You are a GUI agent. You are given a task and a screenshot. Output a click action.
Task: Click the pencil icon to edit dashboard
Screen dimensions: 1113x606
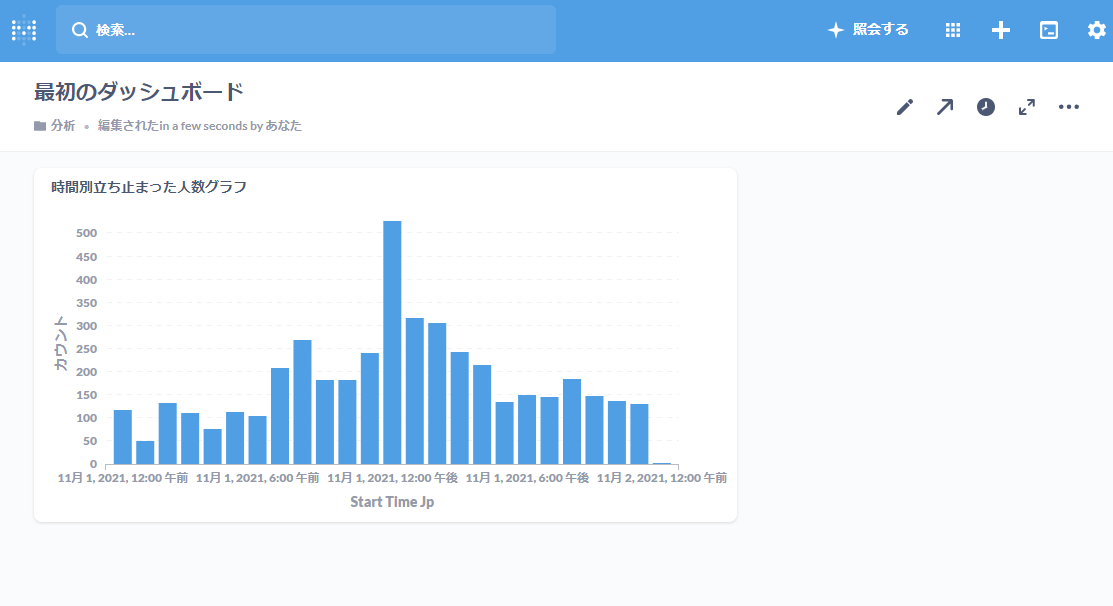coord(905,107)
